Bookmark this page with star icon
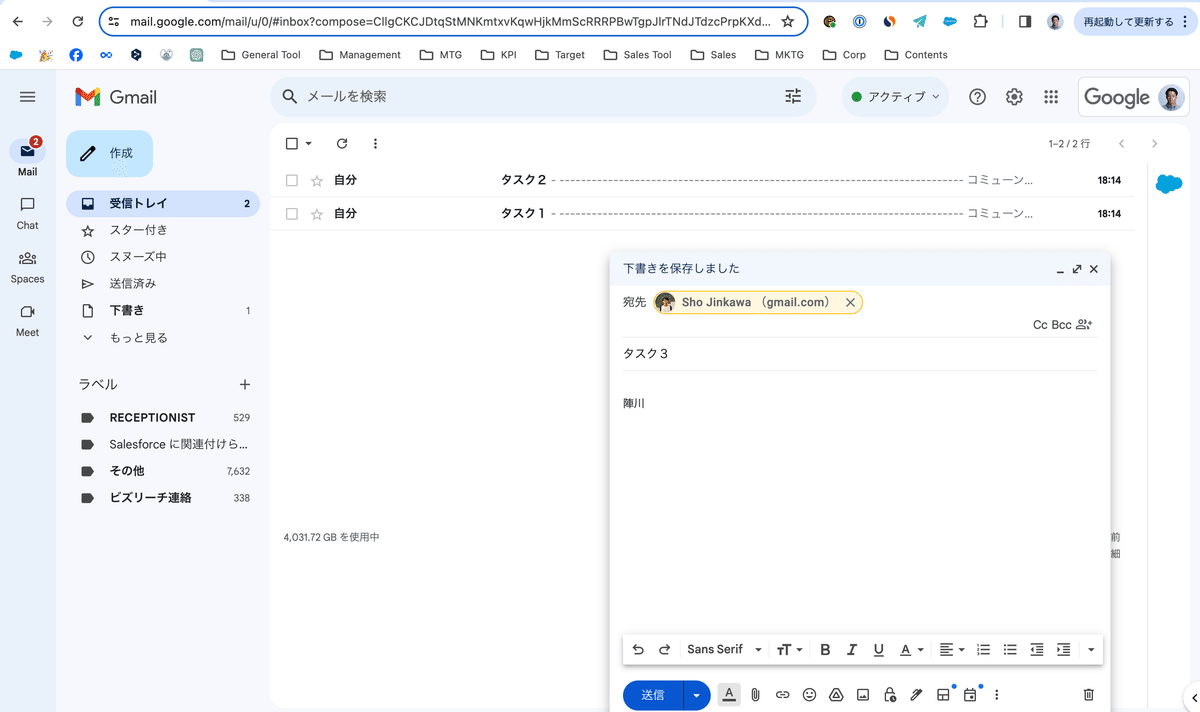 coord(788,21)
